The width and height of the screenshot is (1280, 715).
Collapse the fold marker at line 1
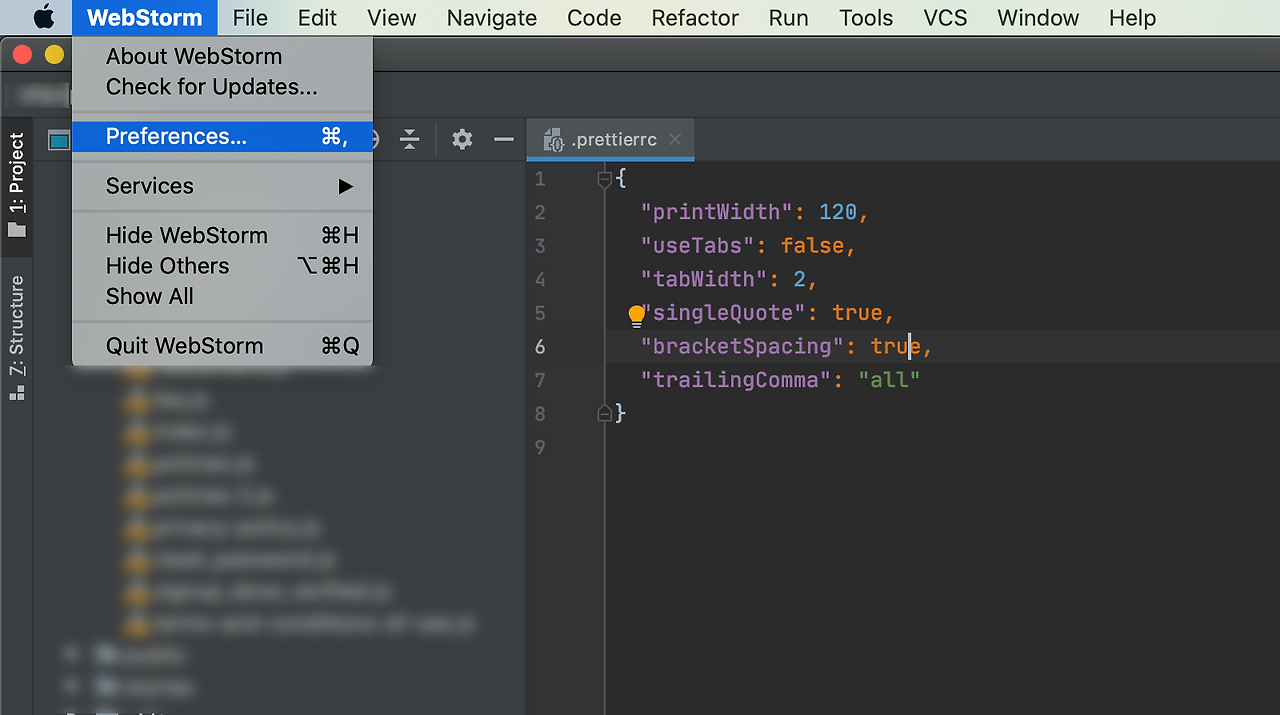point(604,180)
